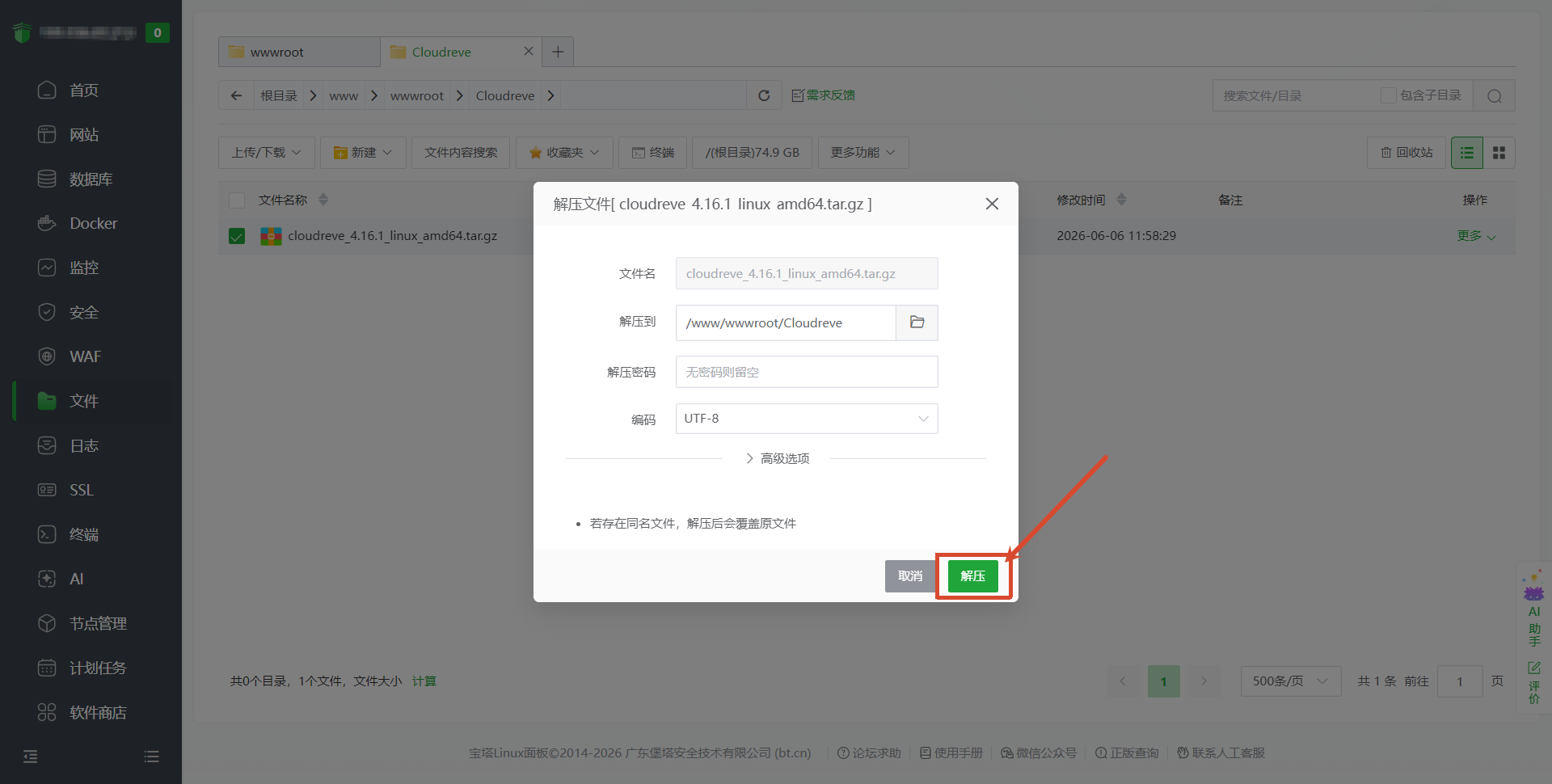Open 计划任务 in the sidebar
The image size is (1552, 784).
coord(98,668)
